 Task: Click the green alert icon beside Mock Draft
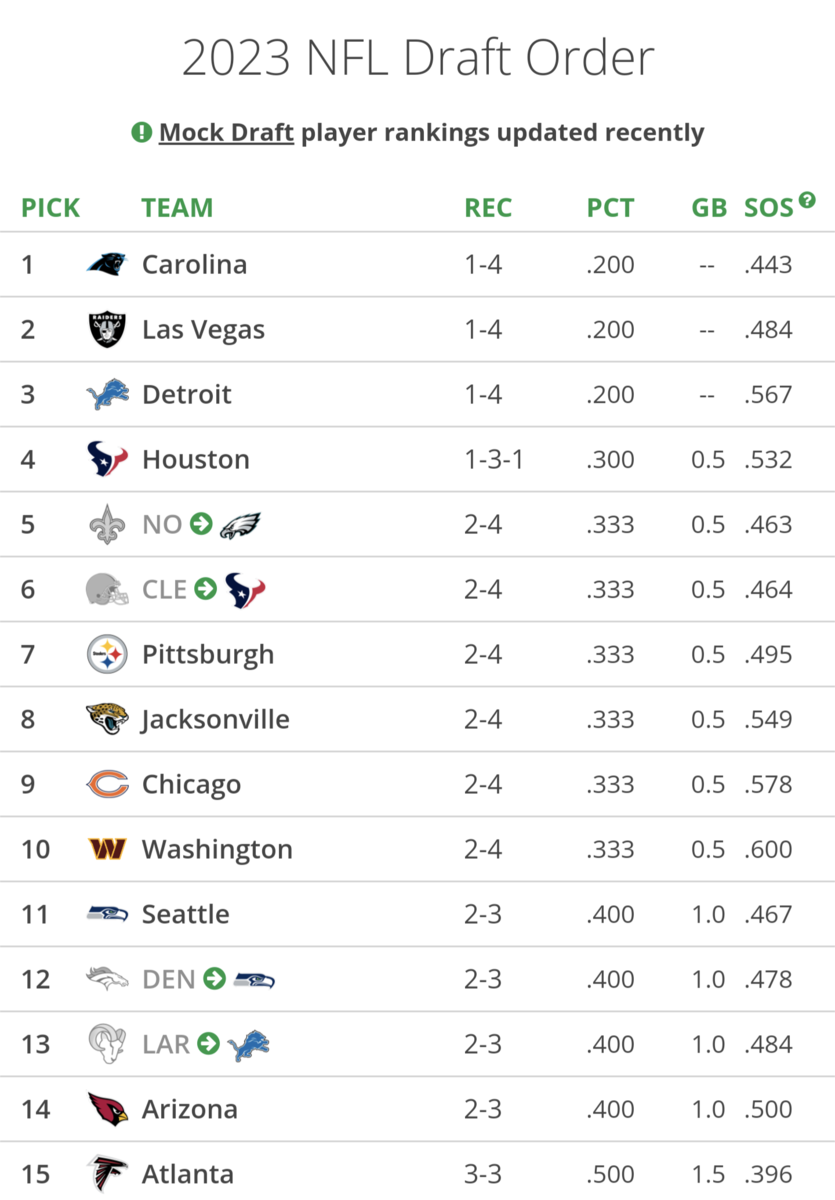click(x=142, y=132)
